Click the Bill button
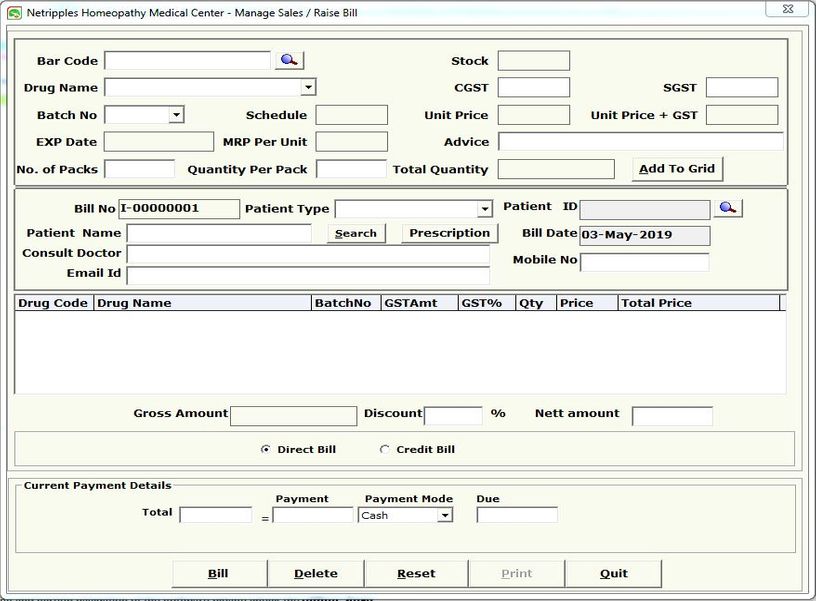This screenshot has width=816, height=601. 219,573
